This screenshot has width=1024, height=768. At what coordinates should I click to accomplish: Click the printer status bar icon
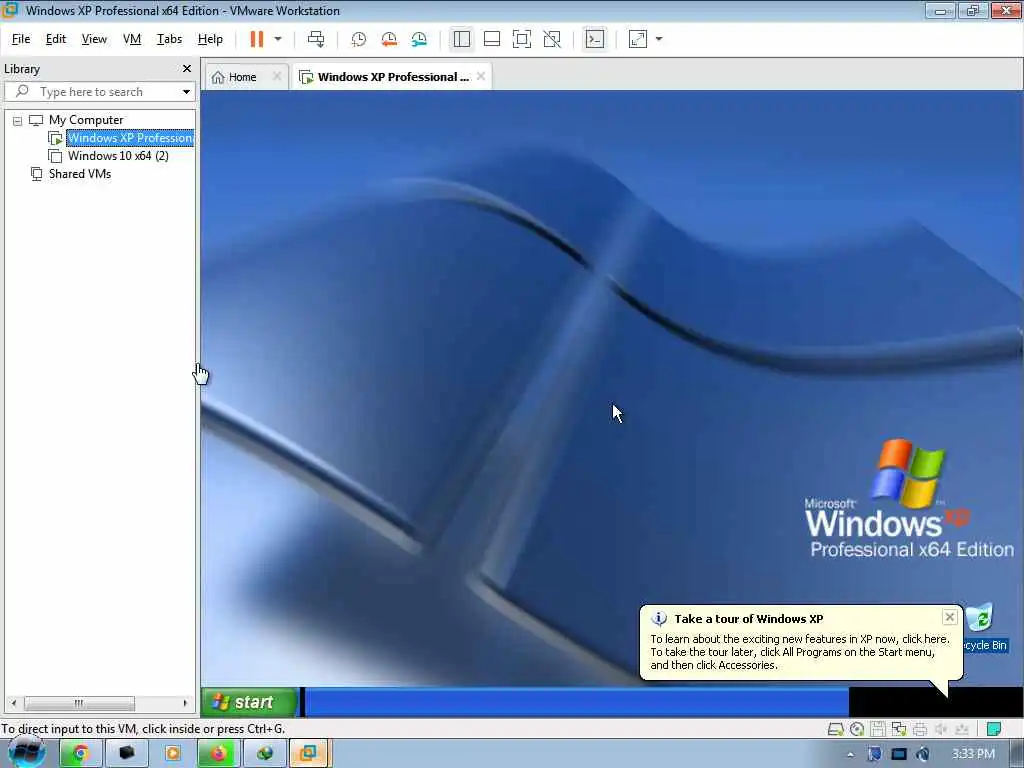920,729
